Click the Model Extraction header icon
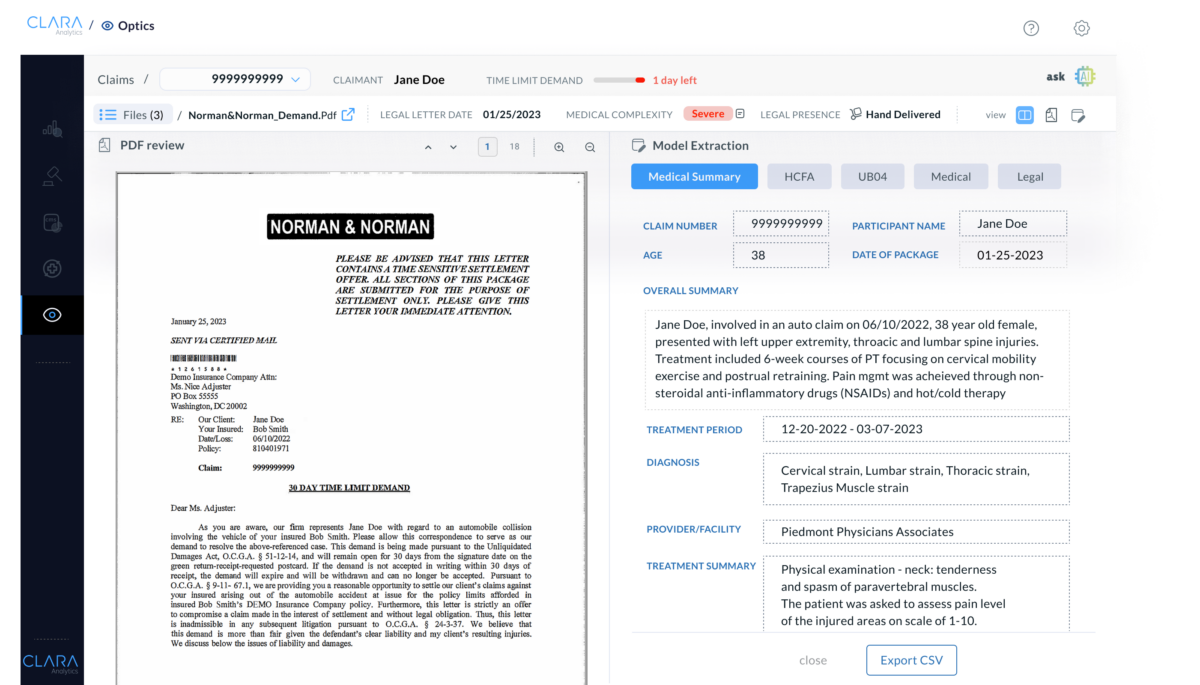 638,145
